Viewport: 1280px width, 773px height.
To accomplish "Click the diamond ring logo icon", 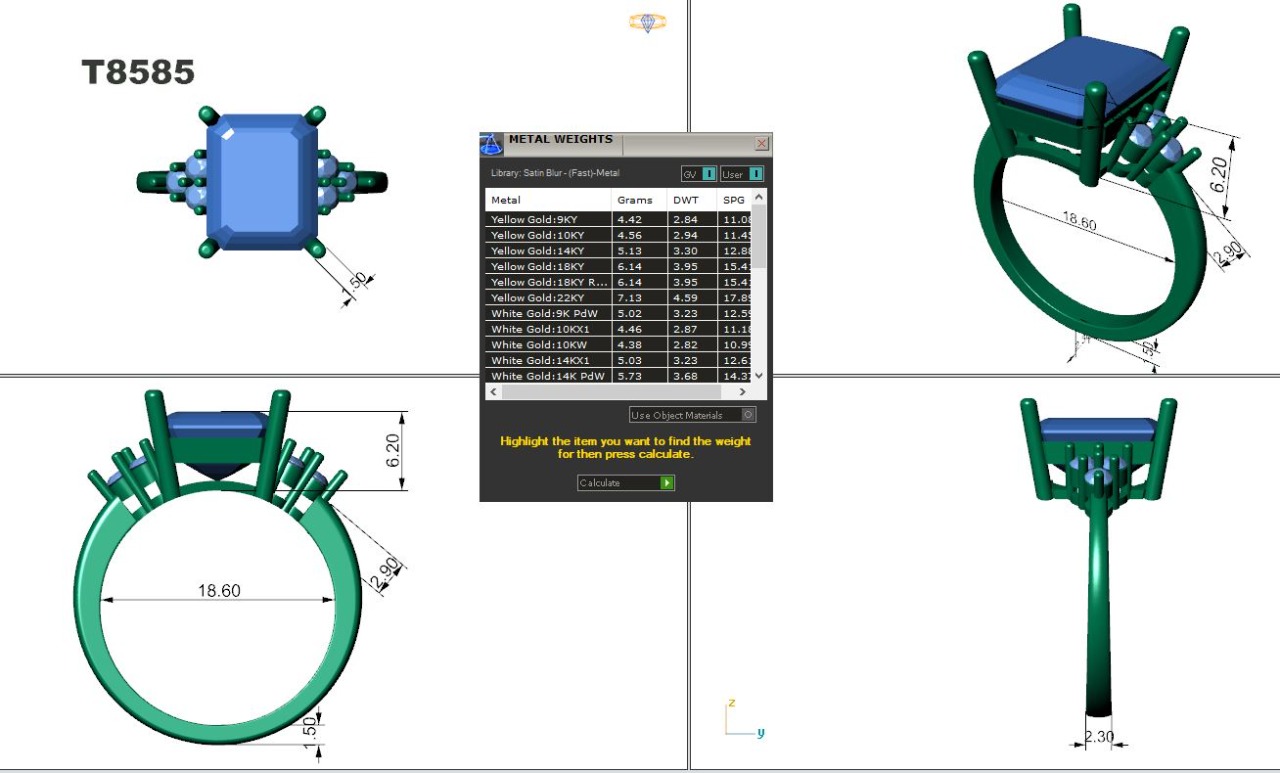I will click(x=647, y=22).
